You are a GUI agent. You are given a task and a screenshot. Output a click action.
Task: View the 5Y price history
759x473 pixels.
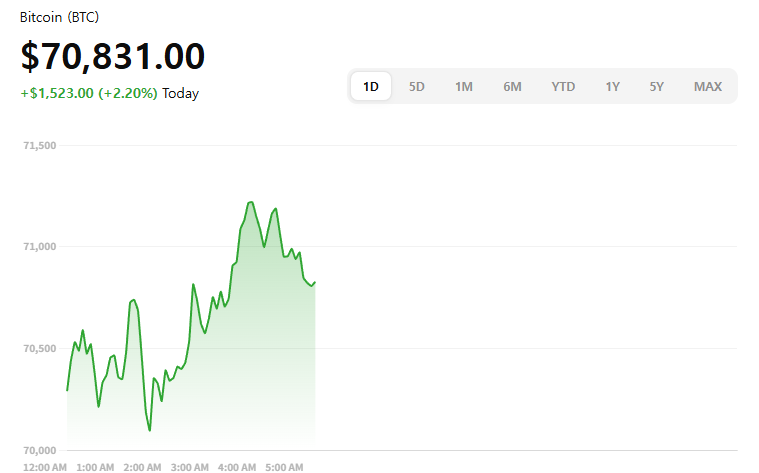tap(656, 87)
